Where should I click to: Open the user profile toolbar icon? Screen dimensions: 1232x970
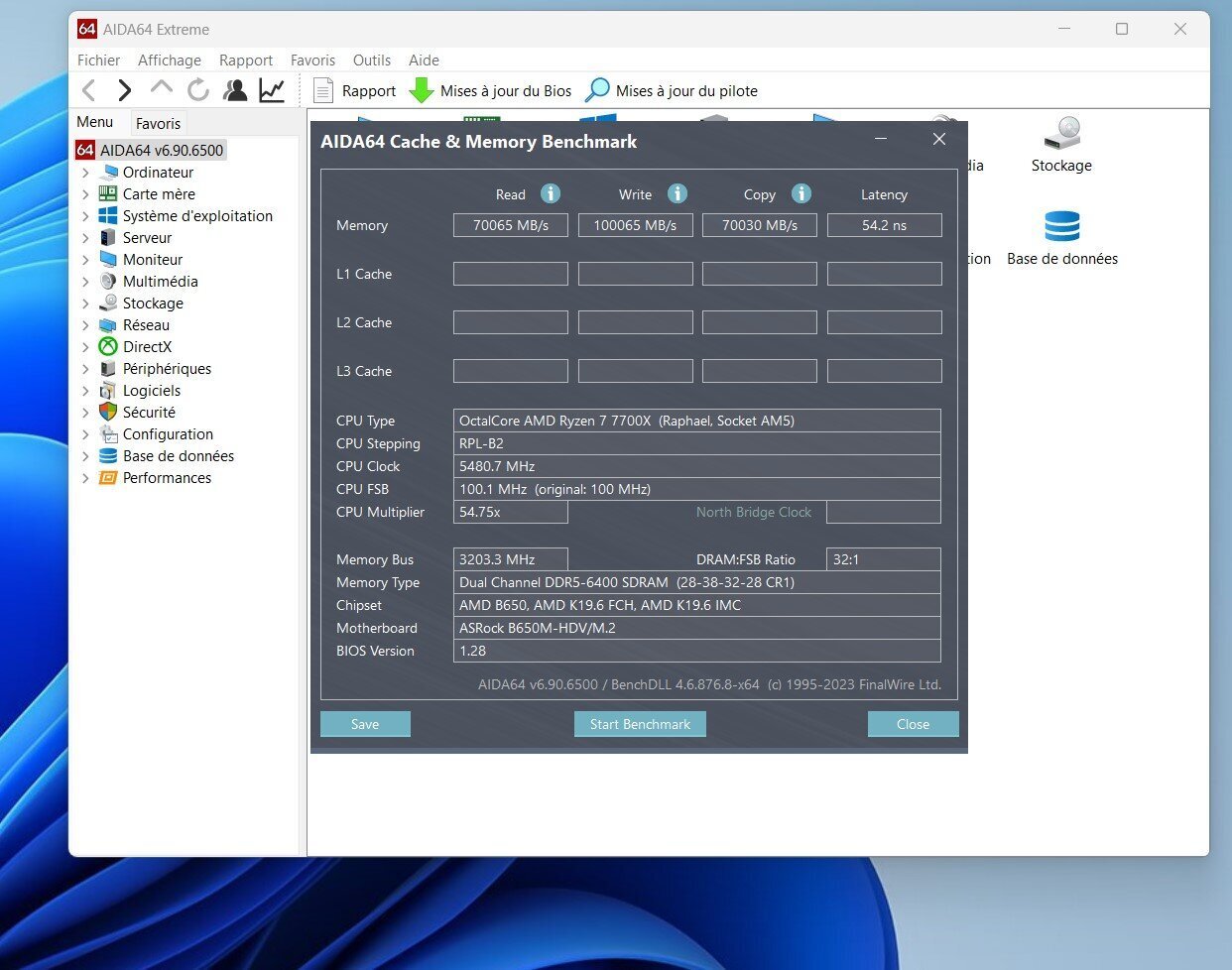(235, 90)
